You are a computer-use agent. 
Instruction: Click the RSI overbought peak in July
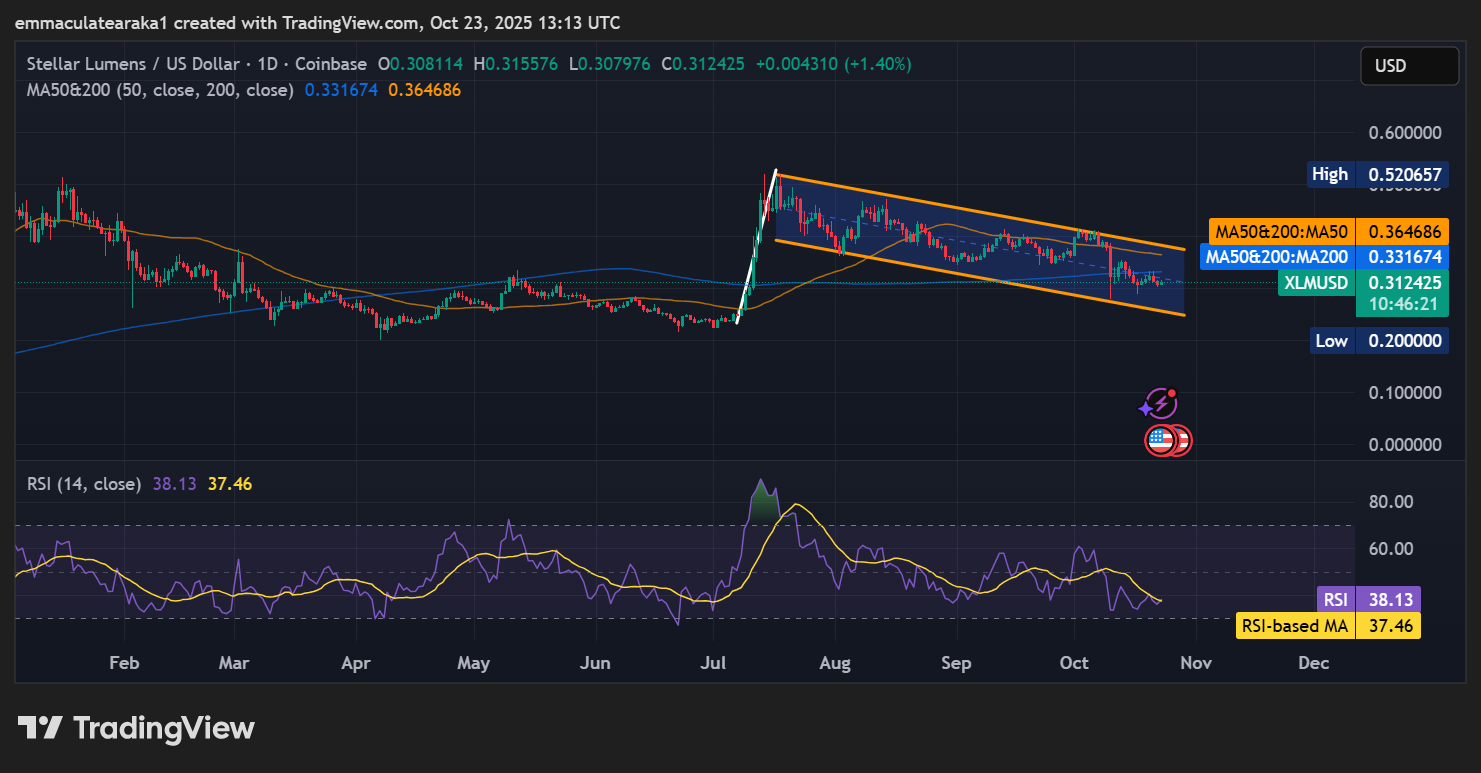tap(763, 484)
